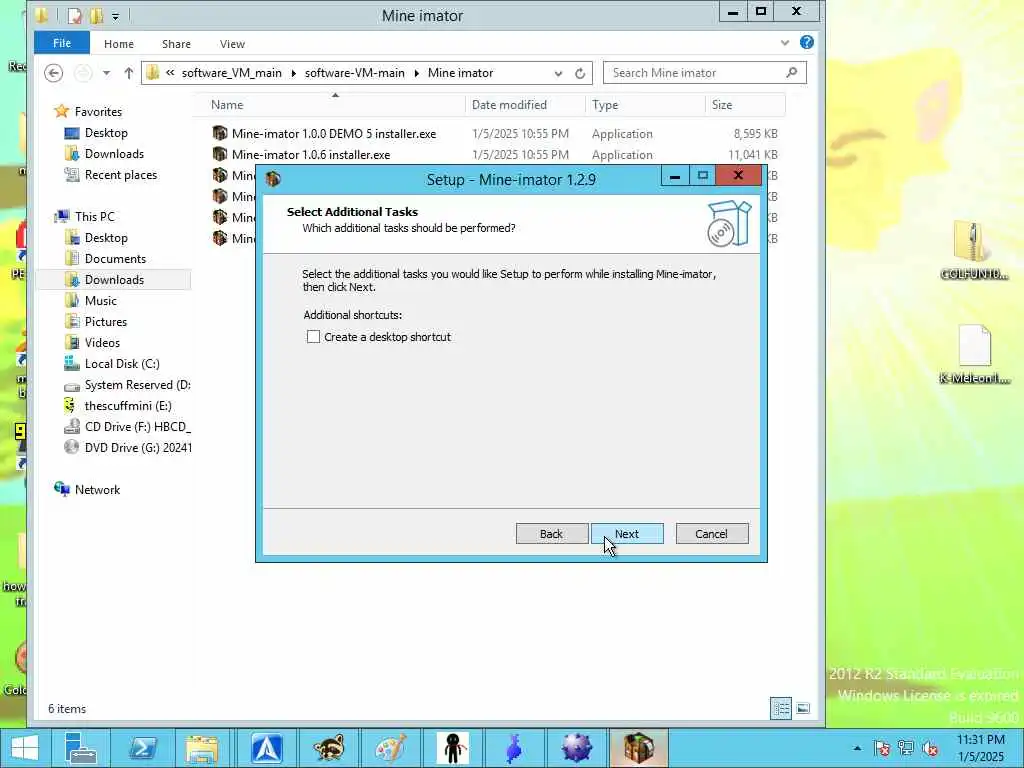Minimize the Setup - Mine-imator dialog
Screen dimensions: 1024x768
point(675,176)
